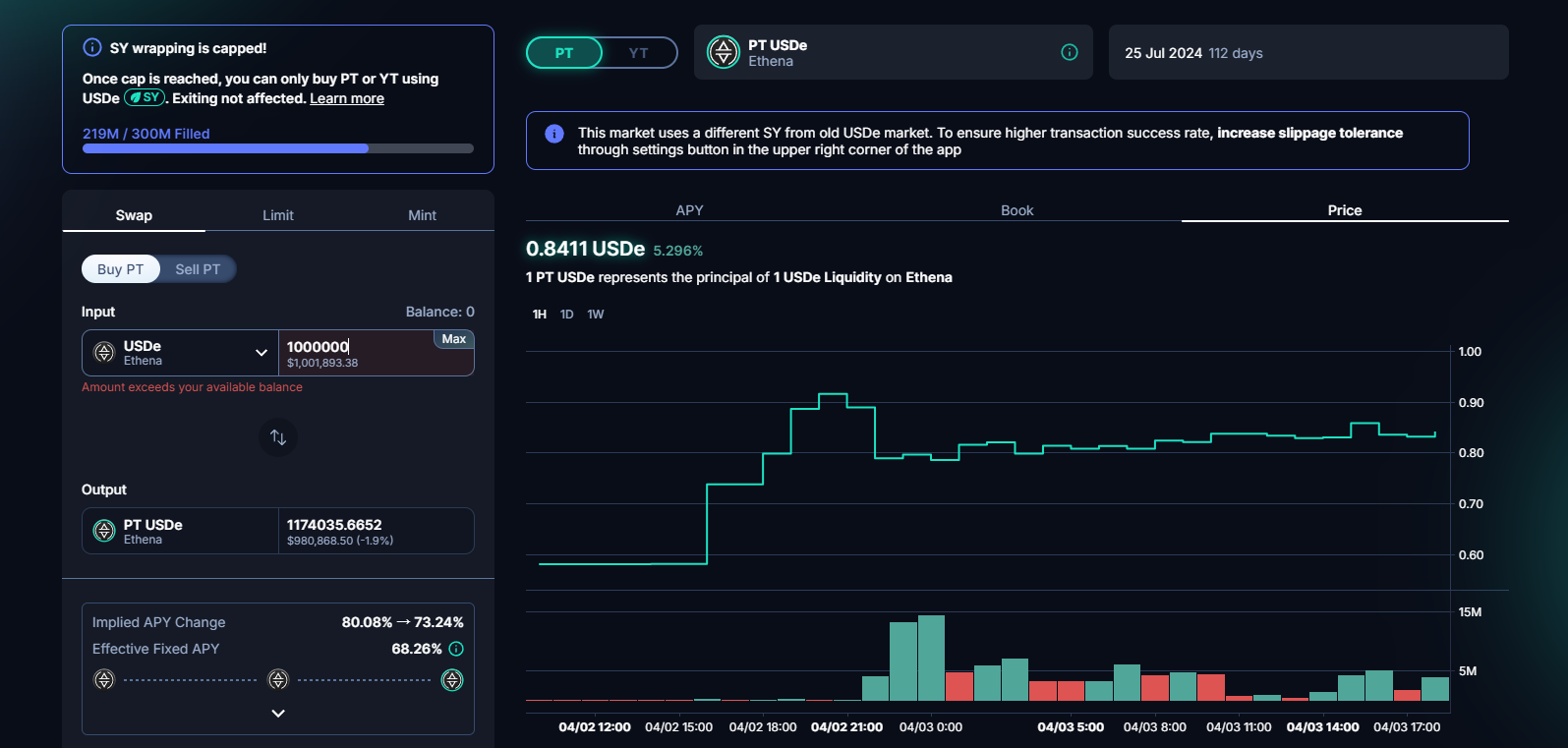Click the PT USDe token icon in Output
1568x748 pixels.
tap(104, 531)
